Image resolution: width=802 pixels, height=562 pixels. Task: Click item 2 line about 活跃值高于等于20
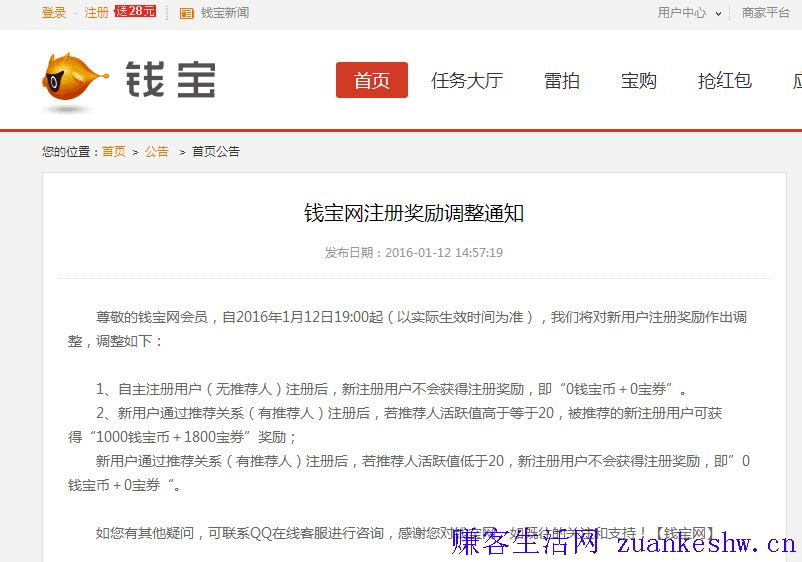tap(409, 413)
